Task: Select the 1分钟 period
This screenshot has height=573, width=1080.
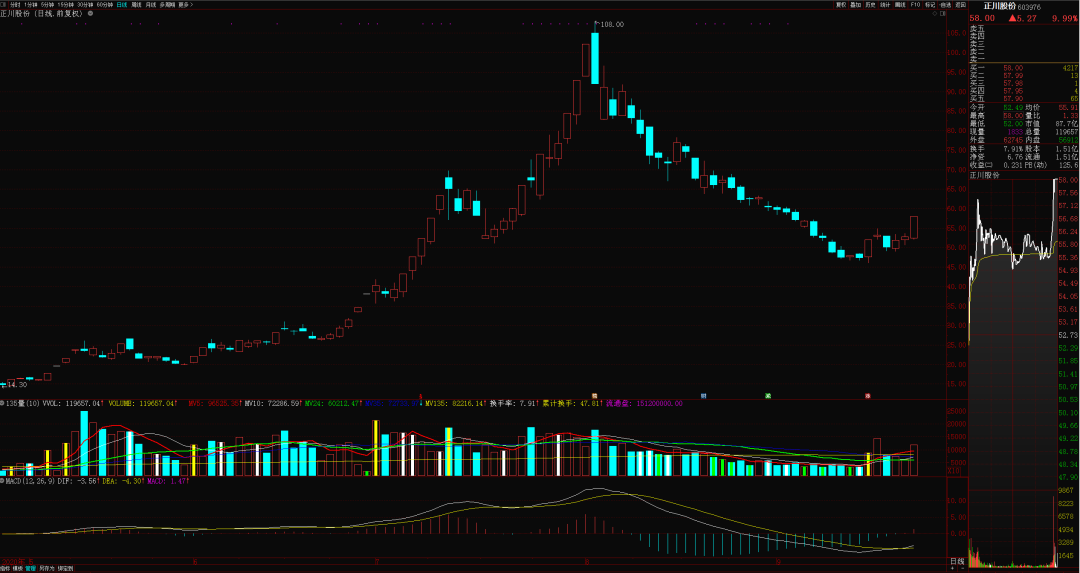Action: pyautogui.click(x=30, y=5)
